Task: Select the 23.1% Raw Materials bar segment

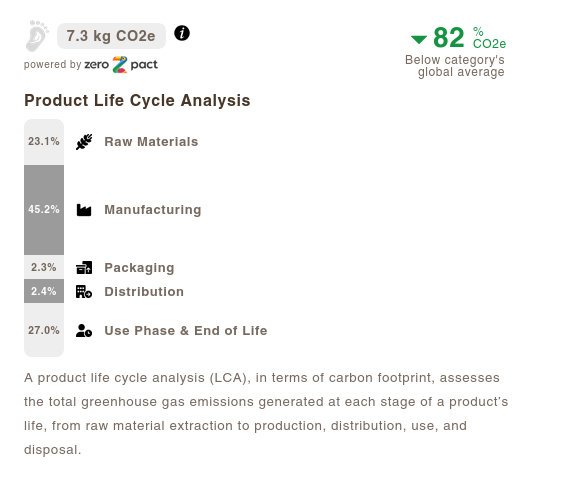Action: pos(44,142)
